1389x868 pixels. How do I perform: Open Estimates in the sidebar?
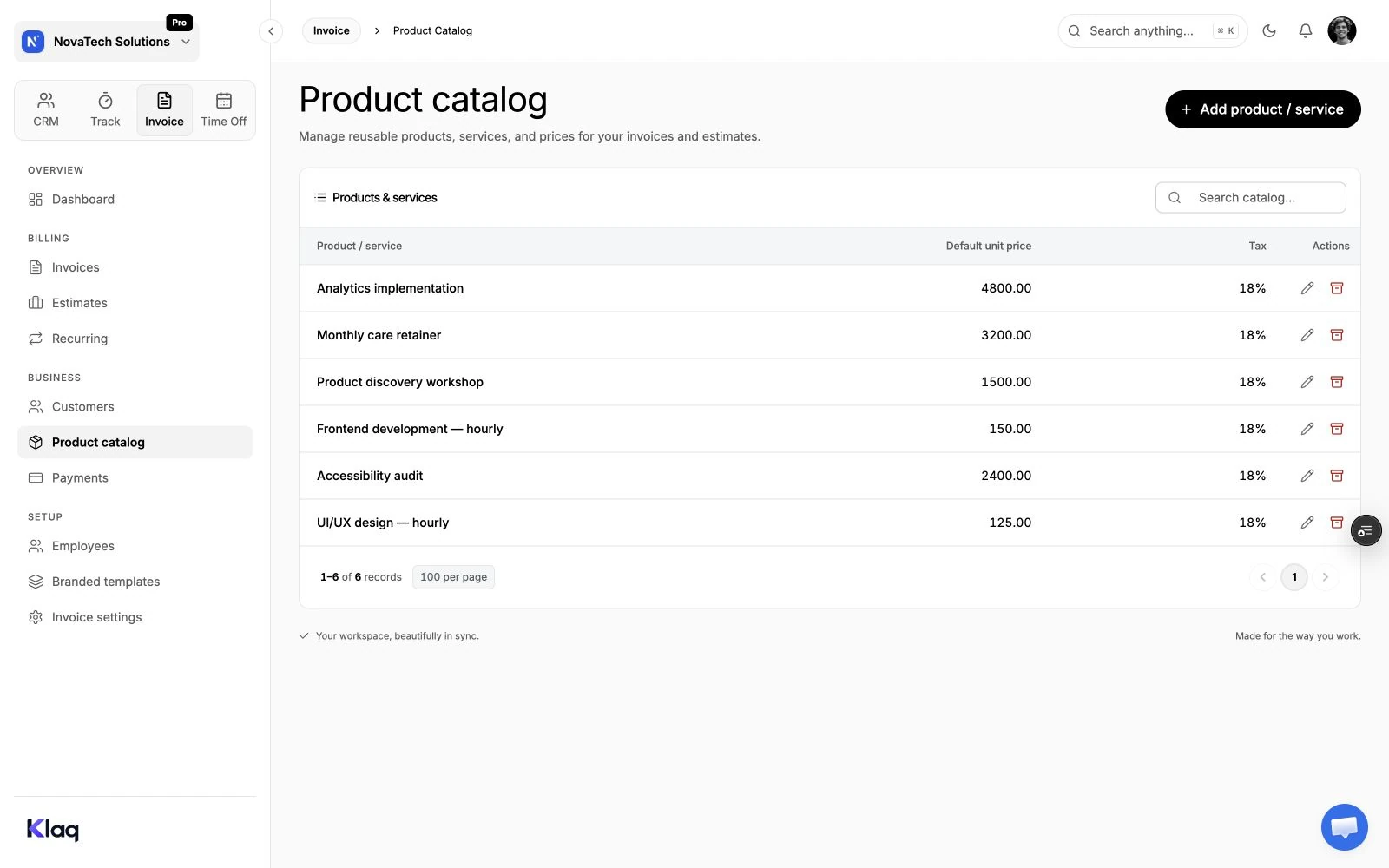tap(135, 303)
